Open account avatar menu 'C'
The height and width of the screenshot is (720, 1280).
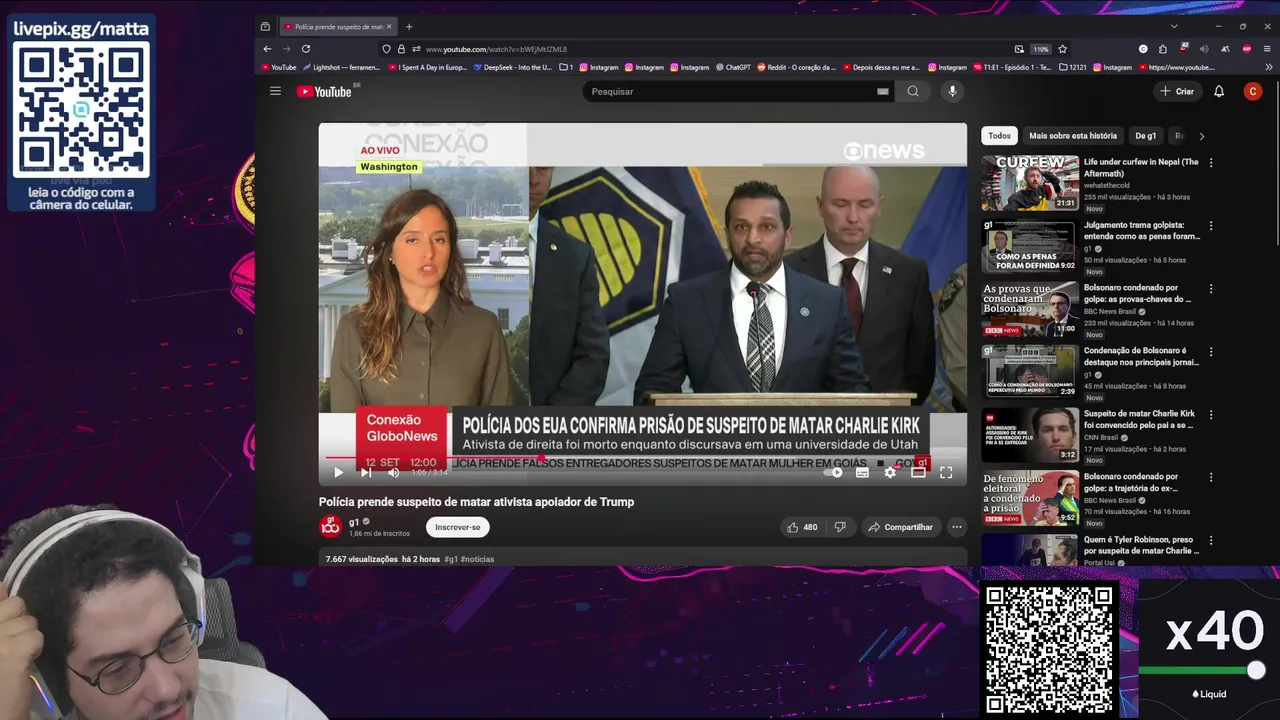coord(1253,91)
